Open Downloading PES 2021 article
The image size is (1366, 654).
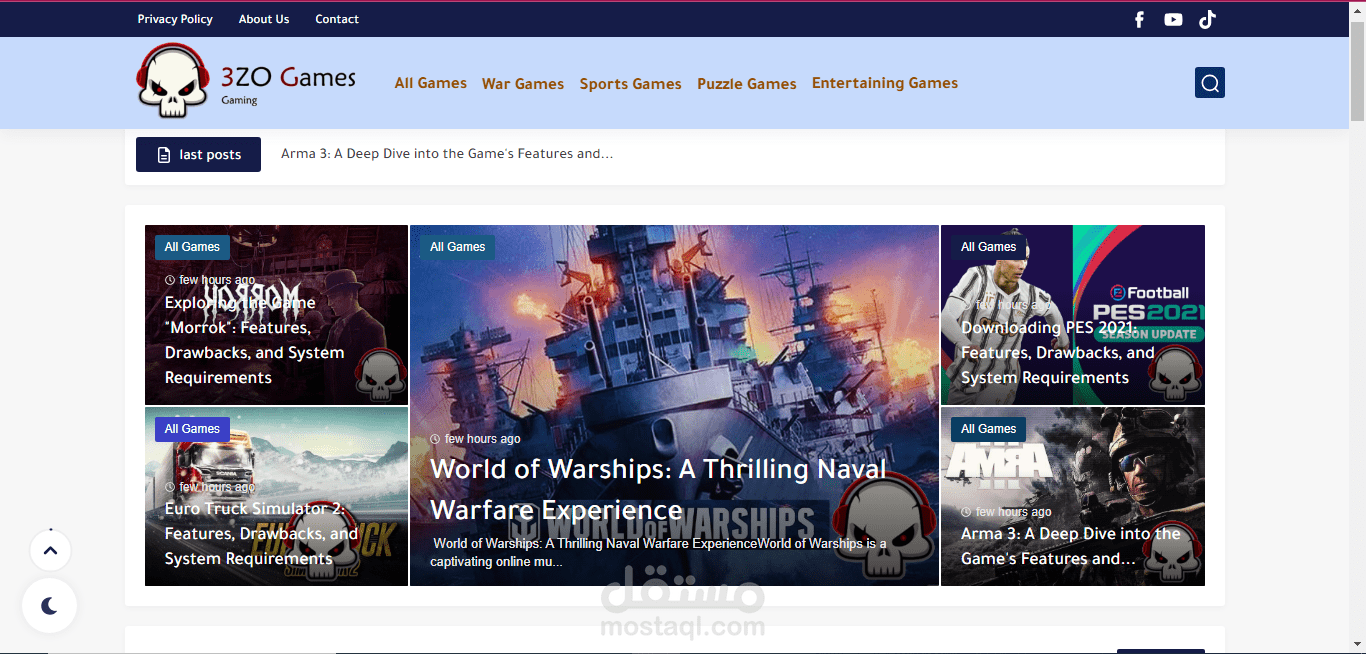tap(1058, 353)
